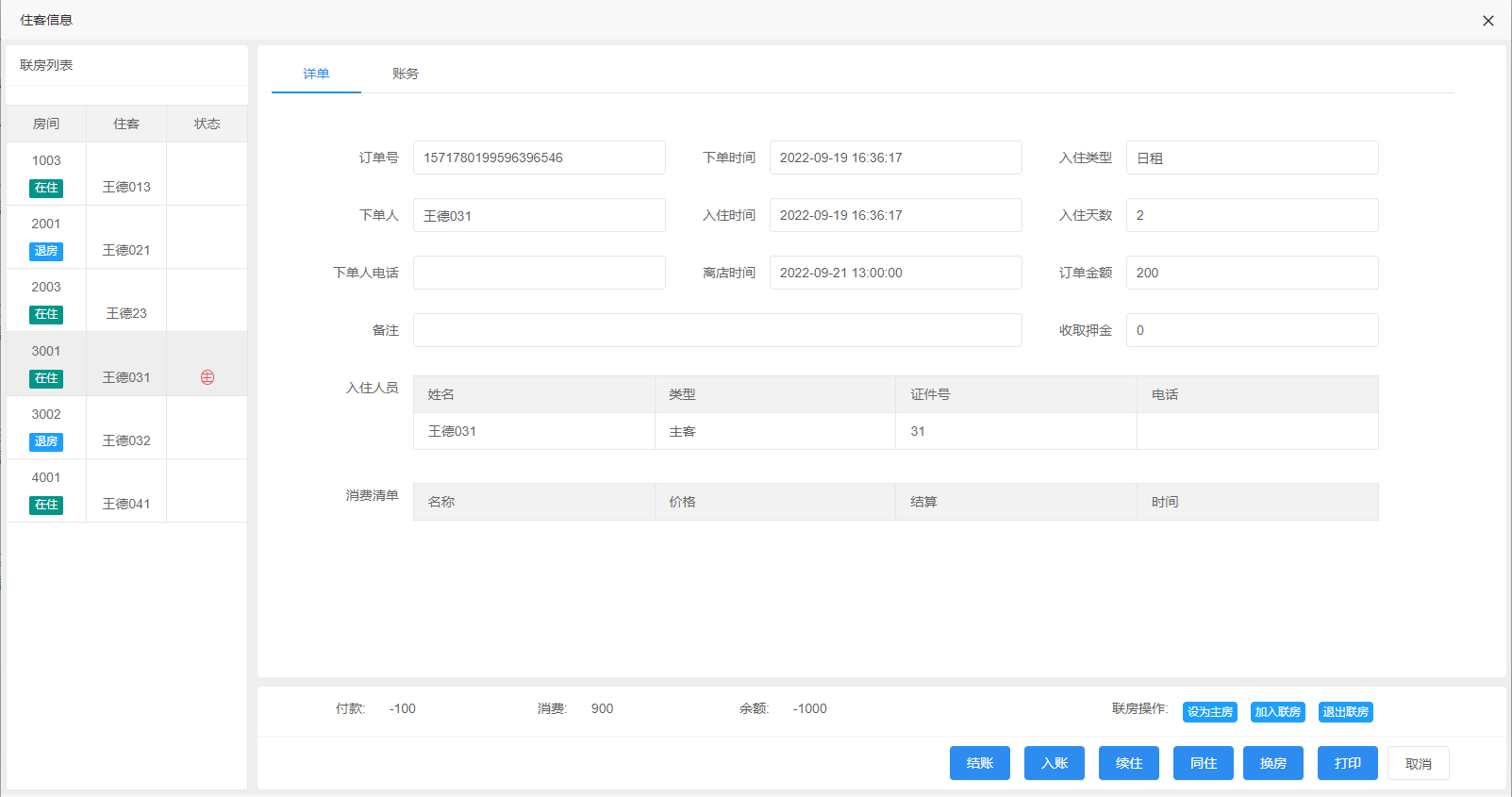Click the 在住 badge under room 1003
Image resolution: width=1512 pixels, height=797 pixels.
(x=46, y=188)
